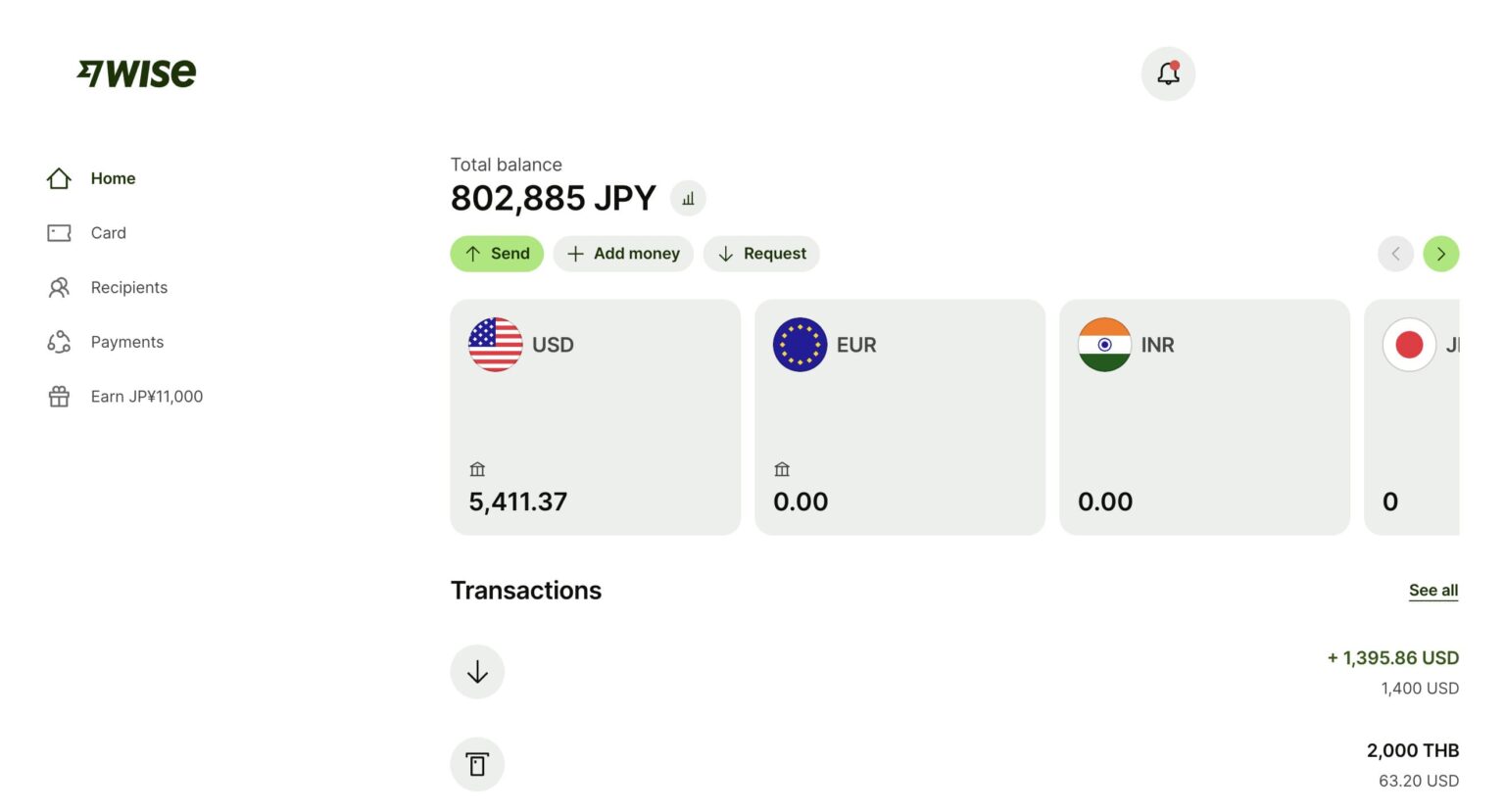Click the ATM withdrawal transaction icon
This screenshot has width=1505, height=812.
[x=477, y=763]
